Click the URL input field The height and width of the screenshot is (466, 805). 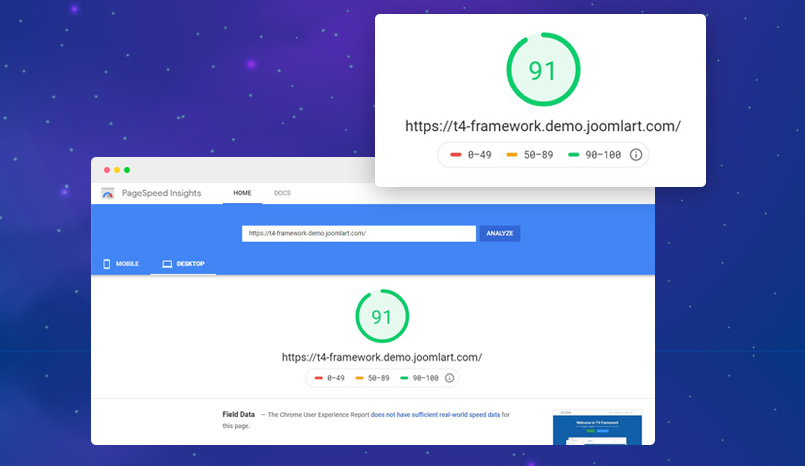(x=359, y=234)
